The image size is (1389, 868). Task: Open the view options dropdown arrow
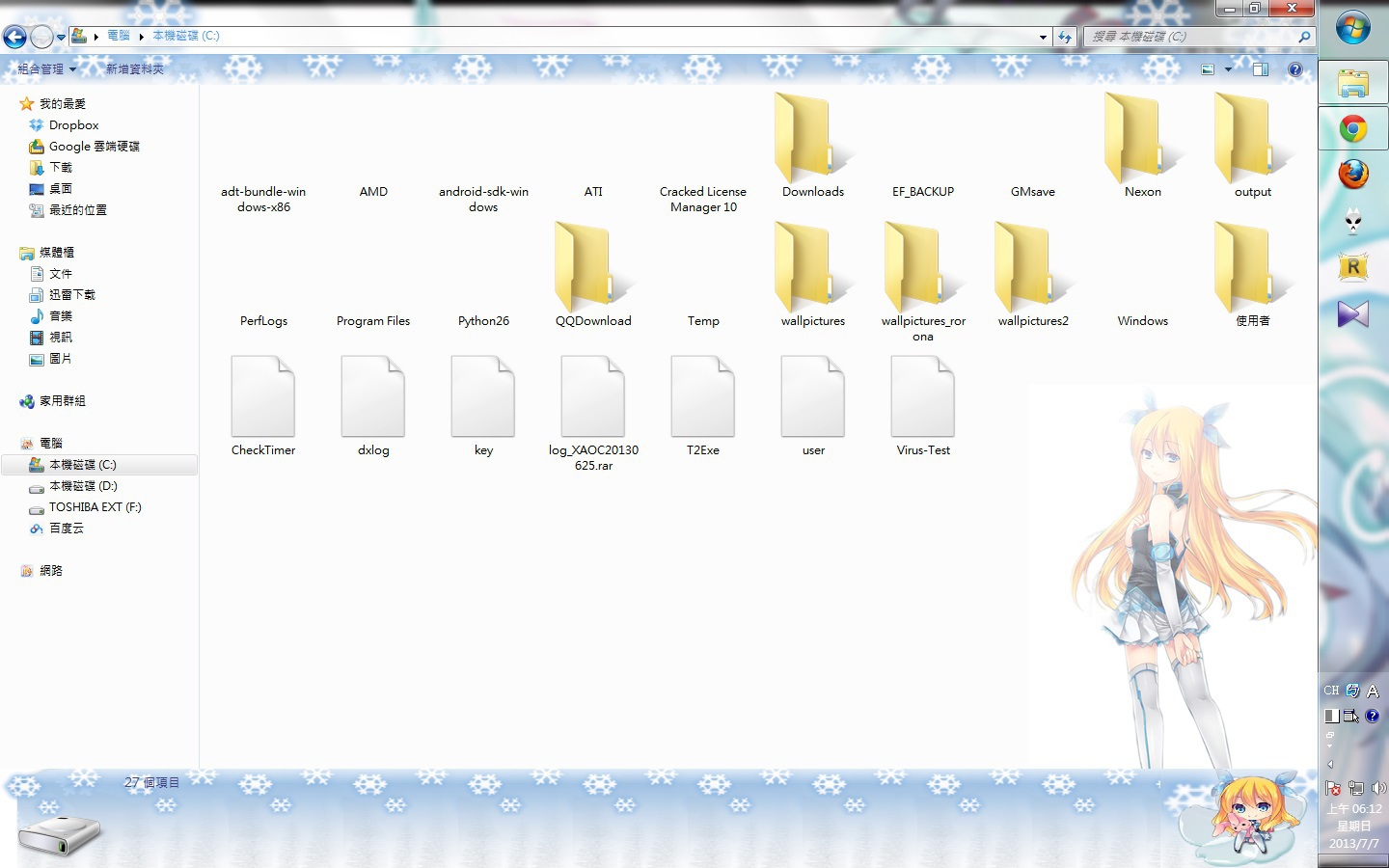click(x=1228, y=69)
